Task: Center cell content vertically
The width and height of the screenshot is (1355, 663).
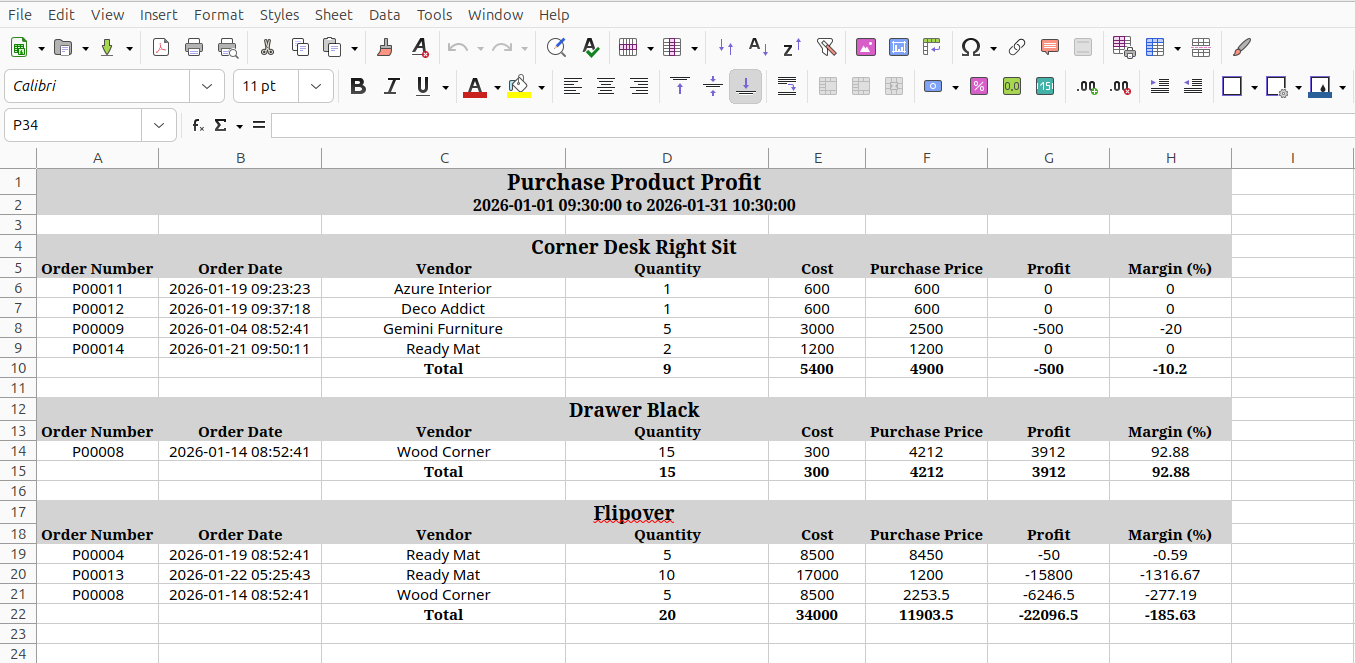Action: [x=713, y=86]
